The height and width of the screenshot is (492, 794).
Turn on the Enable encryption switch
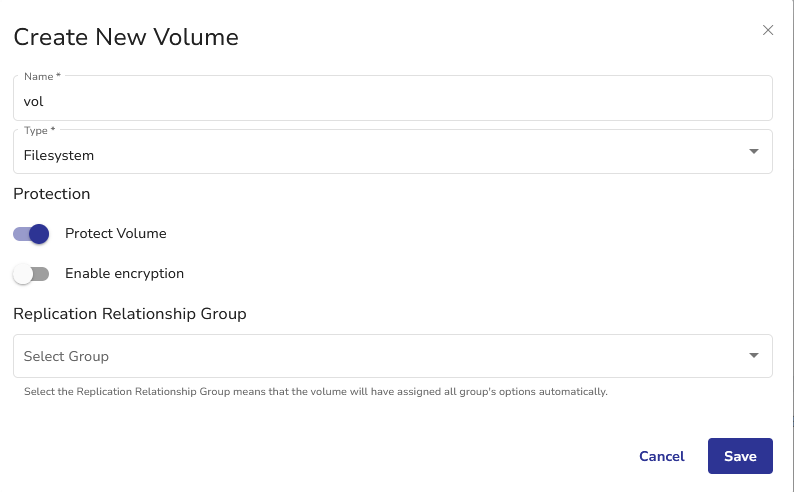31,274
